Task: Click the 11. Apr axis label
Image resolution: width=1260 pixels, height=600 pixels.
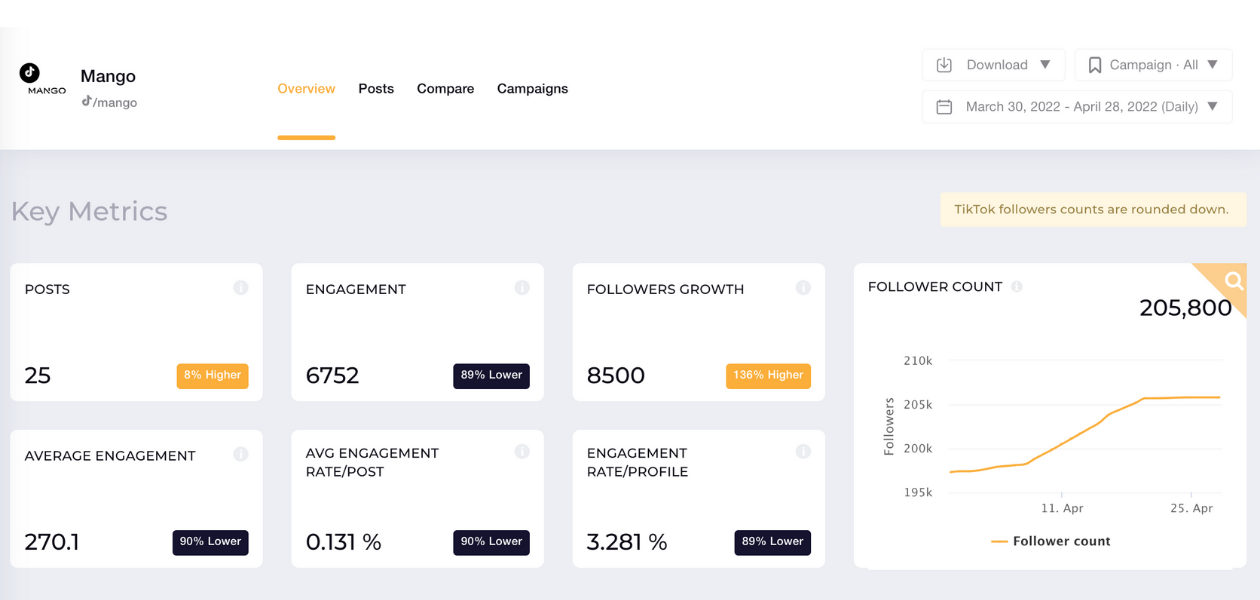Action: pos(1062,508)
